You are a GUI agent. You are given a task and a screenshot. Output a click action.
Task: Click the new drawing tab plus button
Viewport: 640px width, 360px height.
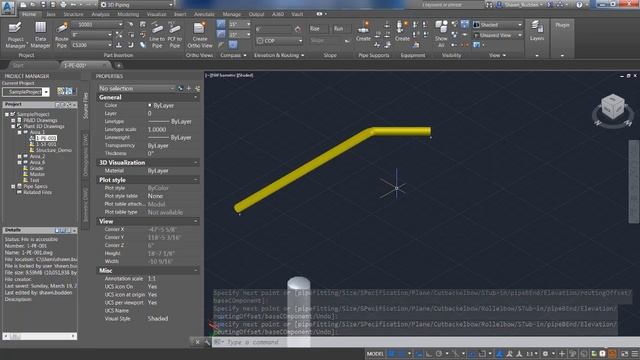coord(119,65)
